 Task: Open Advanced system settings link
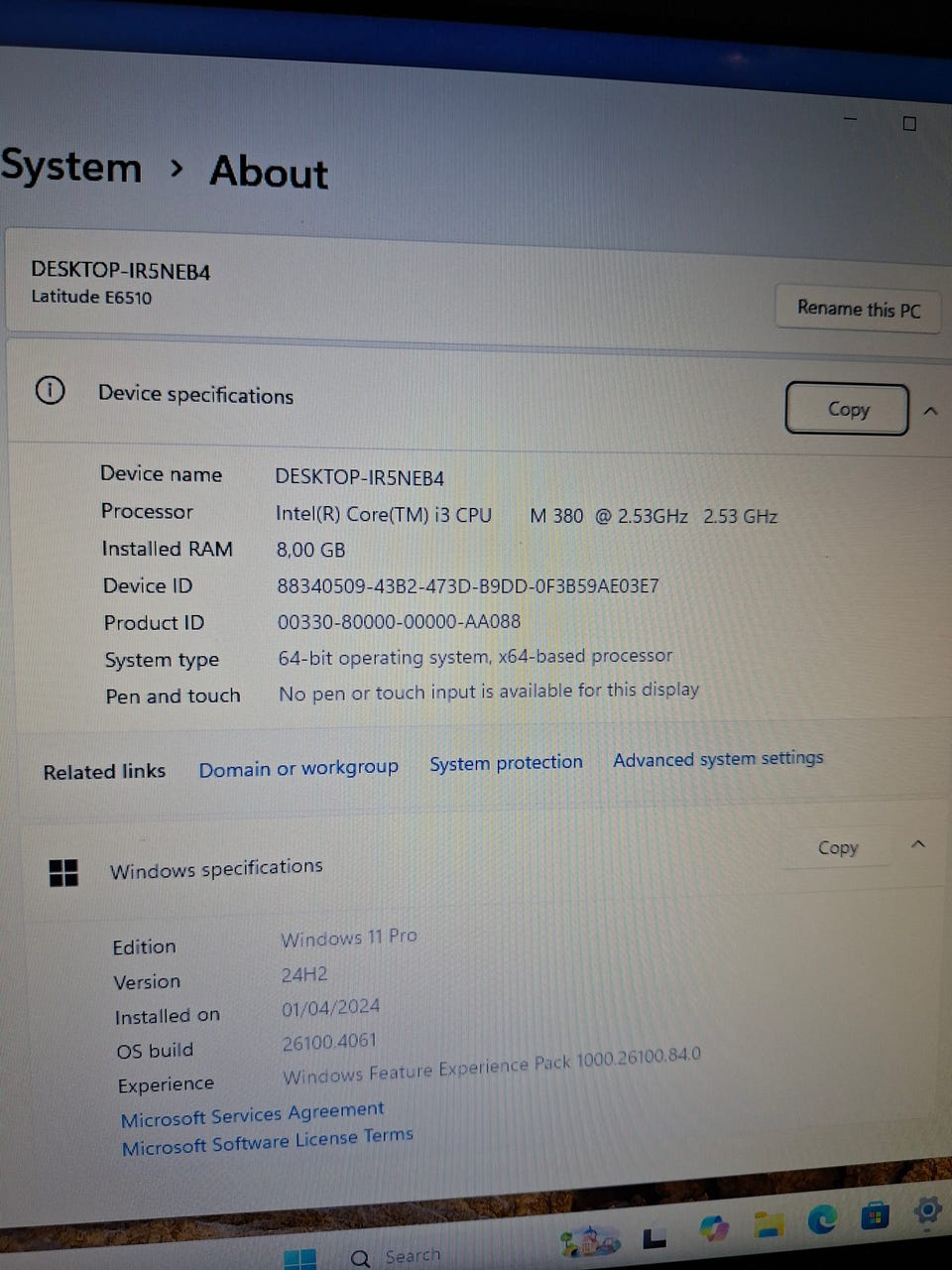[718, 758]
